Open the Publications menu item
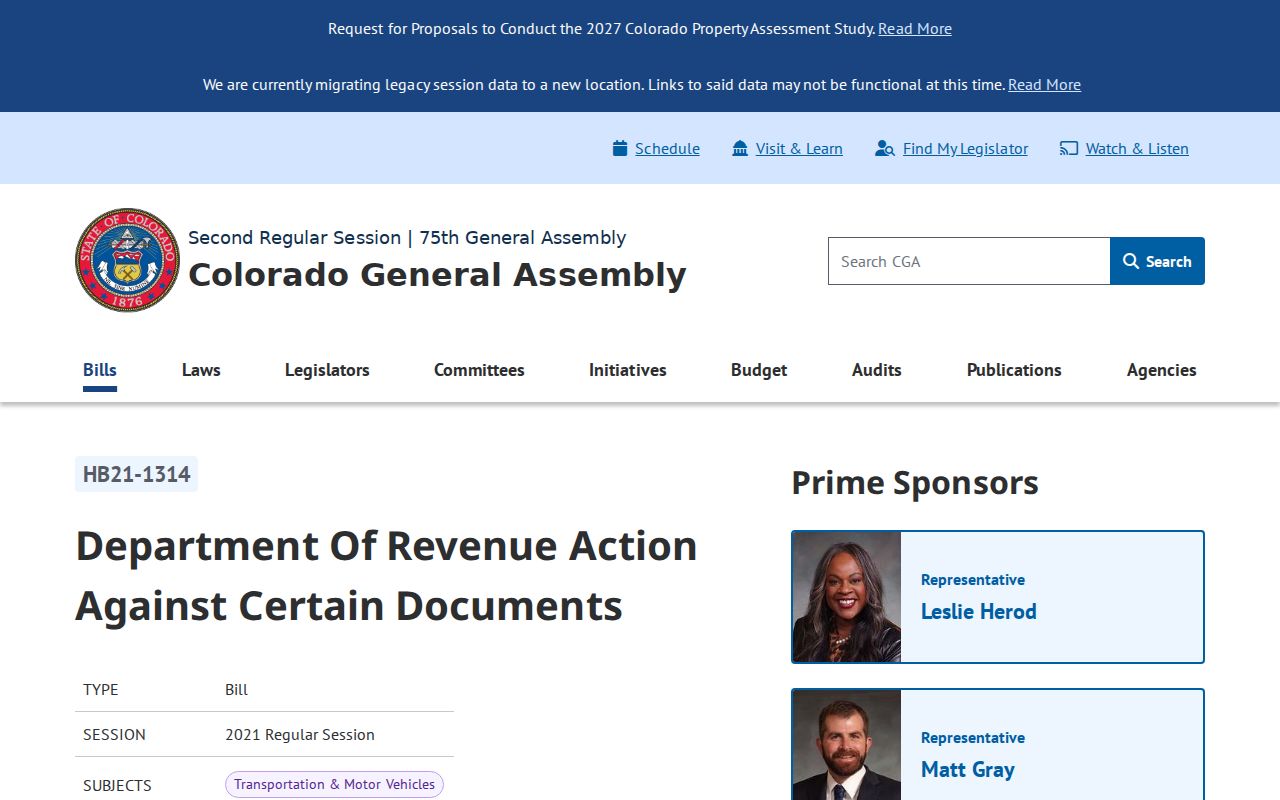1280x800 pixels. click(x=1014, y=370)
